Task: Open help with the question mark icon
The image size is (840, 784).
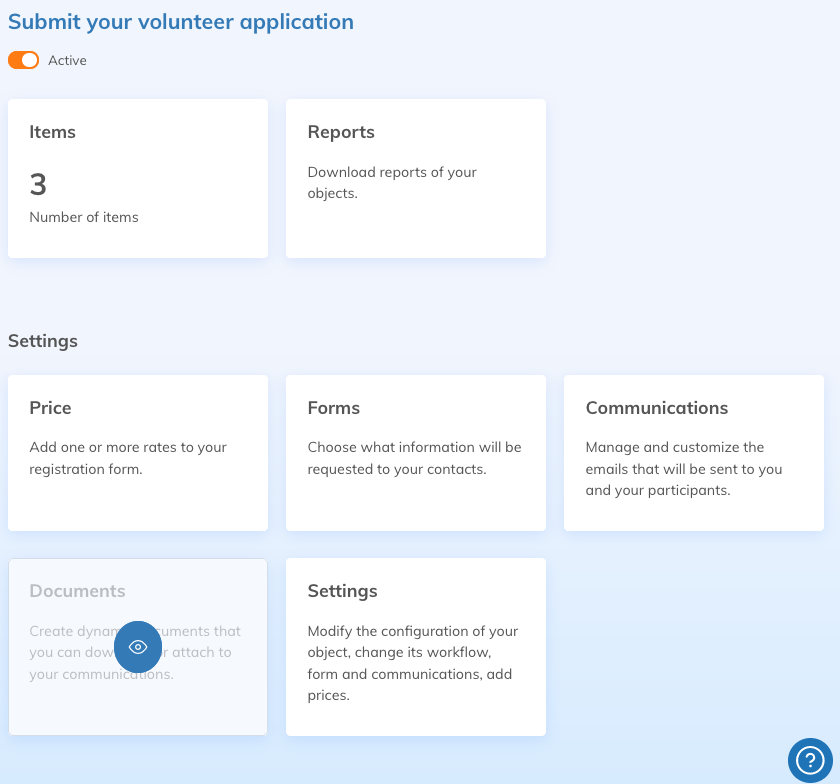Action: point(809,759)
